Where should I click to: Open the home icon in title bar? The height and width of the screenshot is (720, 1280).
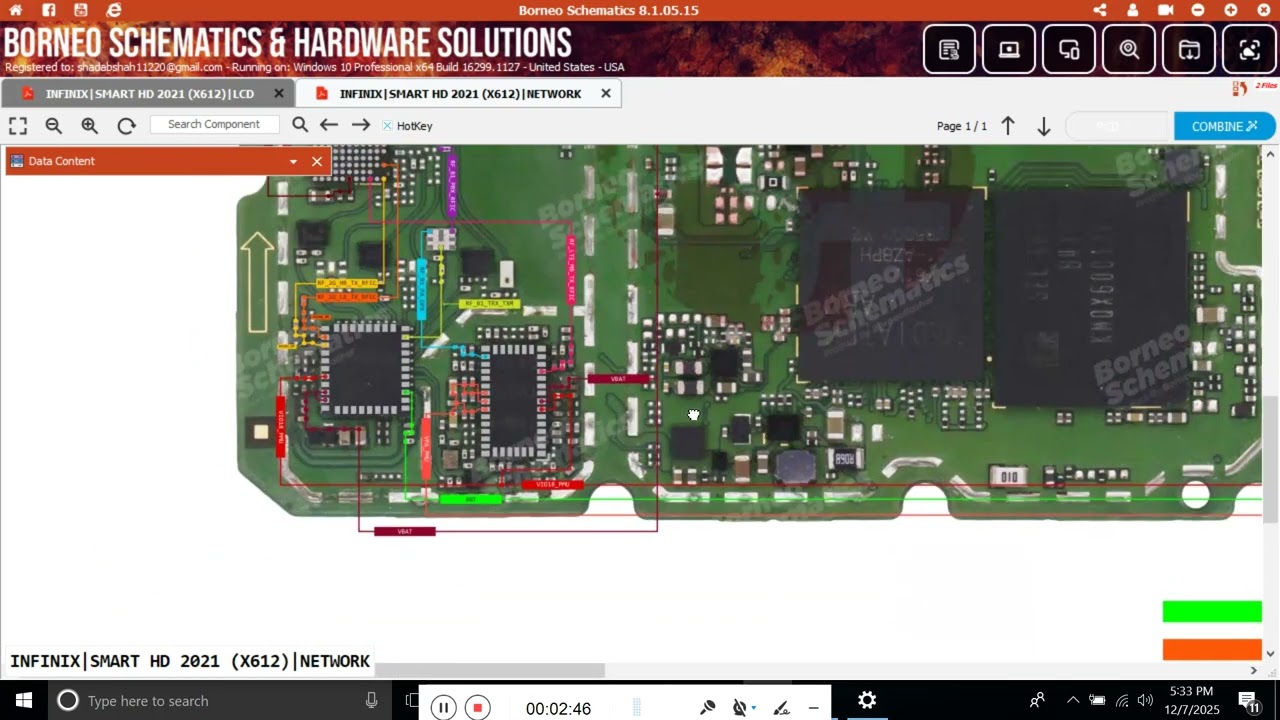click(x=15, y=10)
